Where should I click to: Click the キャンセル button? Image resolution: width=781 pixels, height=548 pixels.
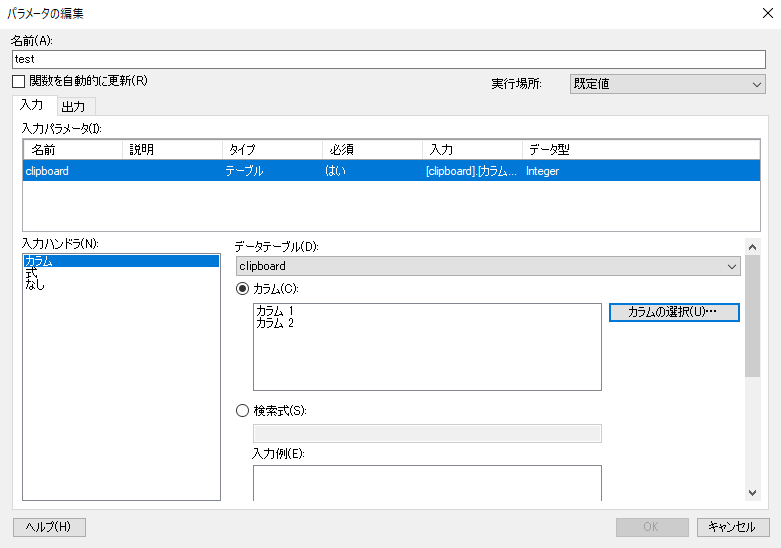click(x=733, y=527)
